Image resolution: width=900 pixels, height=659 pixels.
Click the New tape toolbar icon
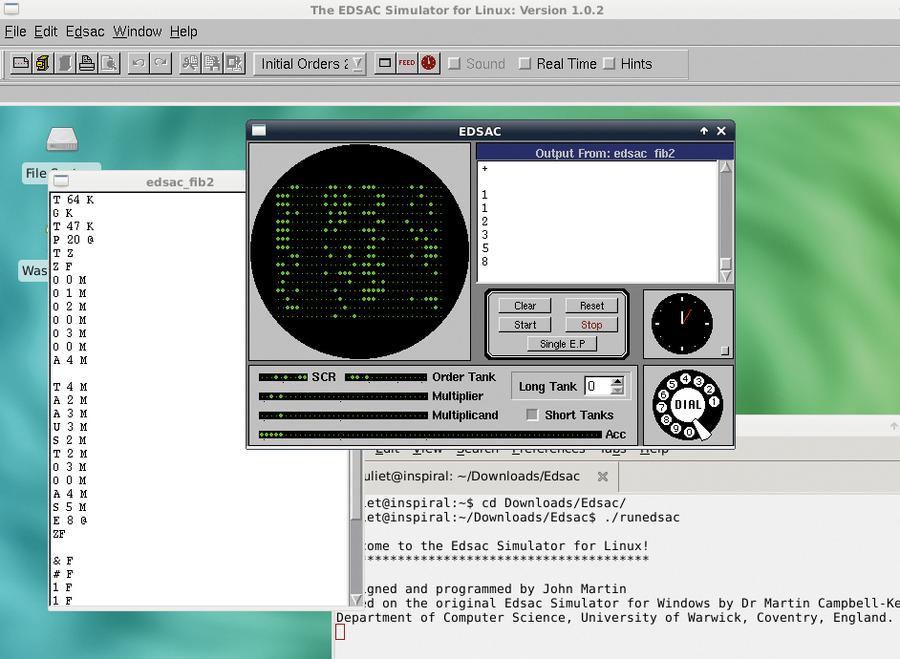pos(21,63)
